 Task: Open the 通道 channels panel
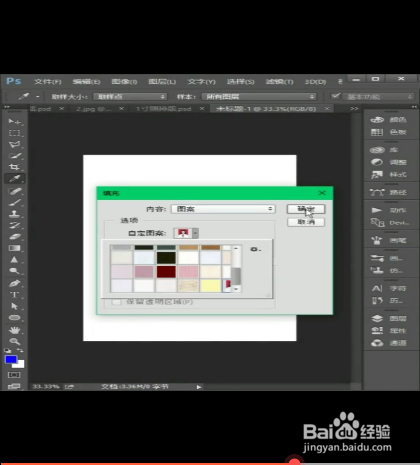tap(389, 343)
